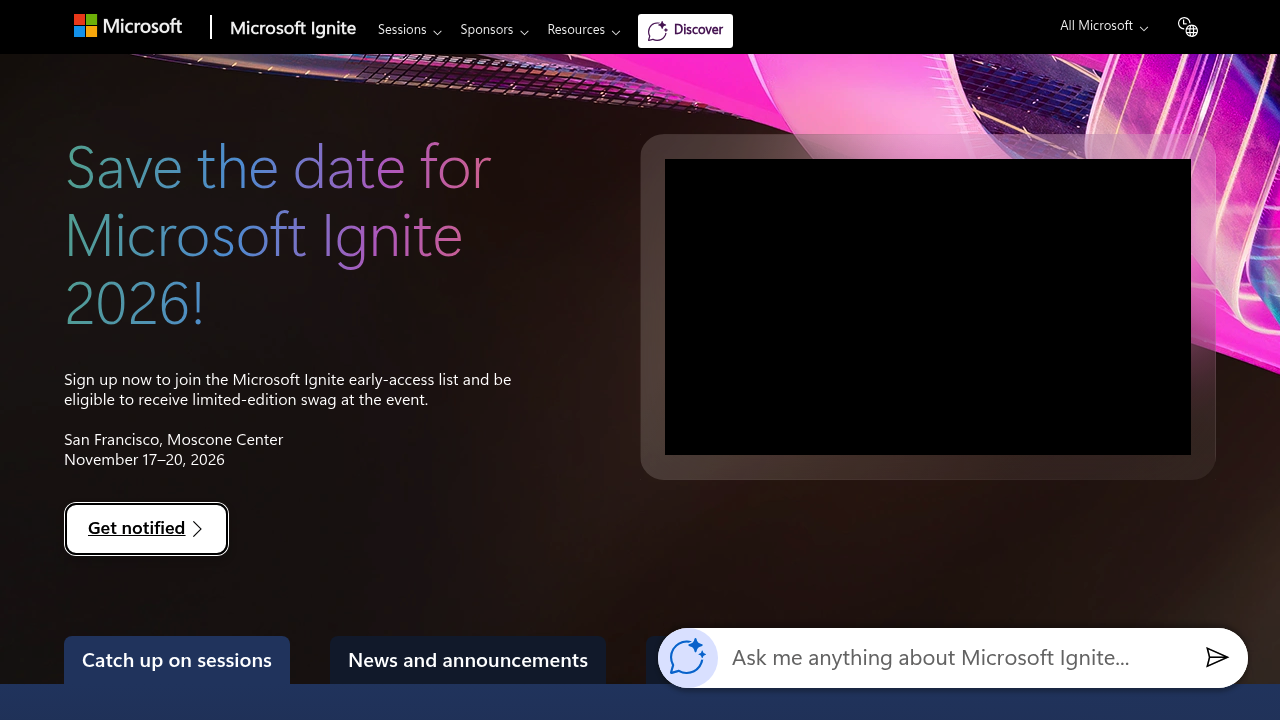Click the Discover button

(x=685, y=31)
